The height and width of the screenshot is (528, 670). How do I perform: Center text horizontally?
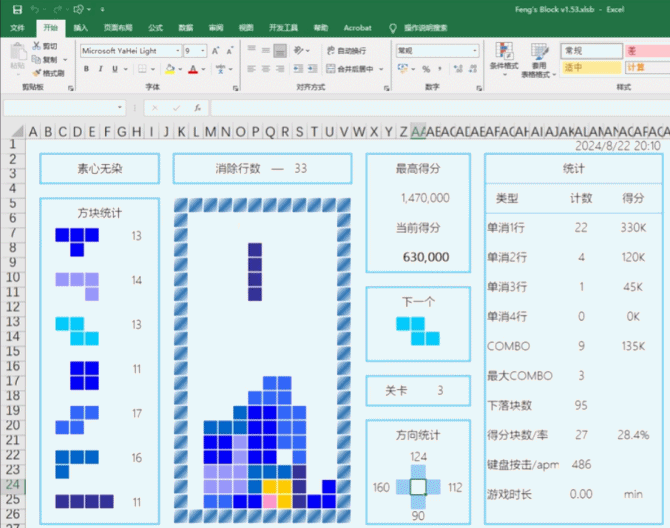[266, 69]
